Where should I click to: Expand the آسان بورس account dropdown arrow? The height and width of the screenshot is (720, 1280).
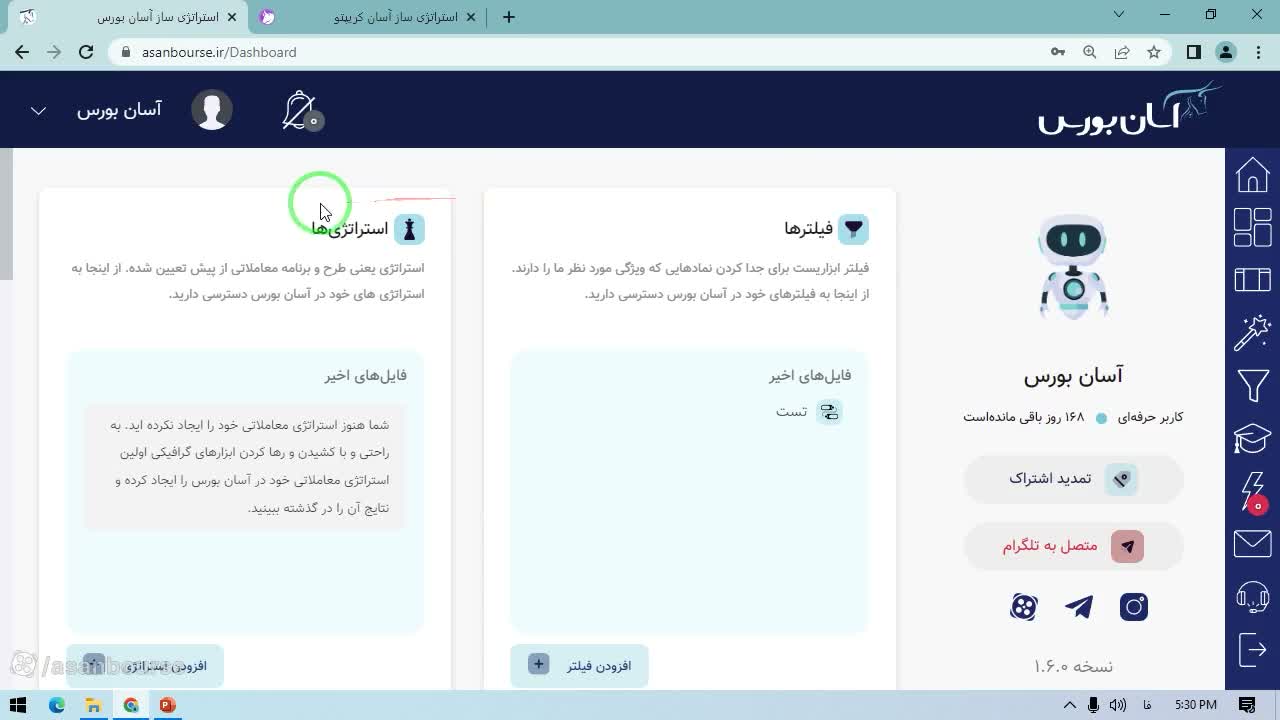pos(38,111)
